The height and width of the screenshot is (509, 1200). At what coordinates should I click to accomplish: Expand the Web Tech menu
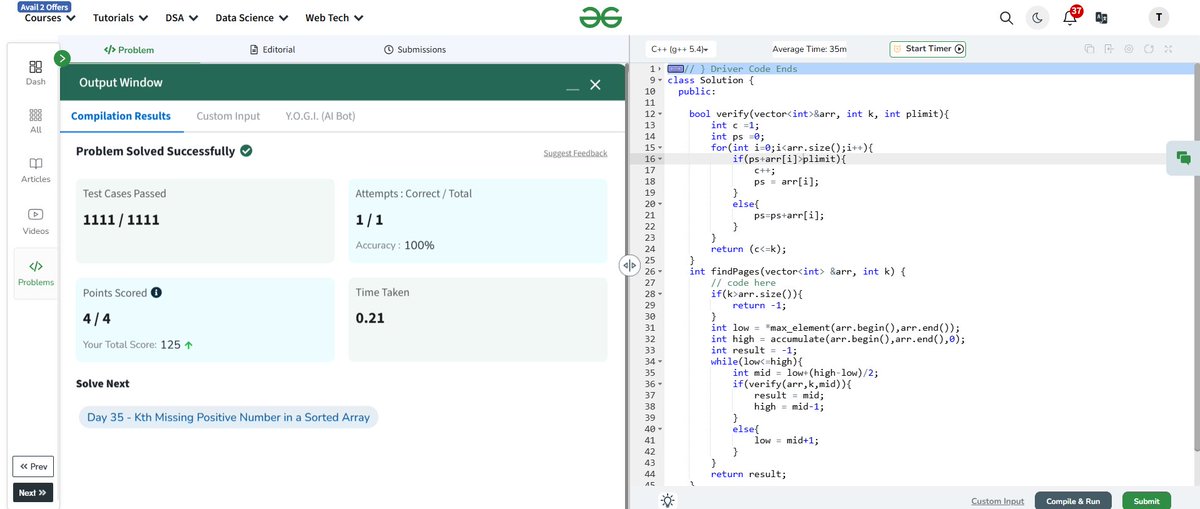335,18
